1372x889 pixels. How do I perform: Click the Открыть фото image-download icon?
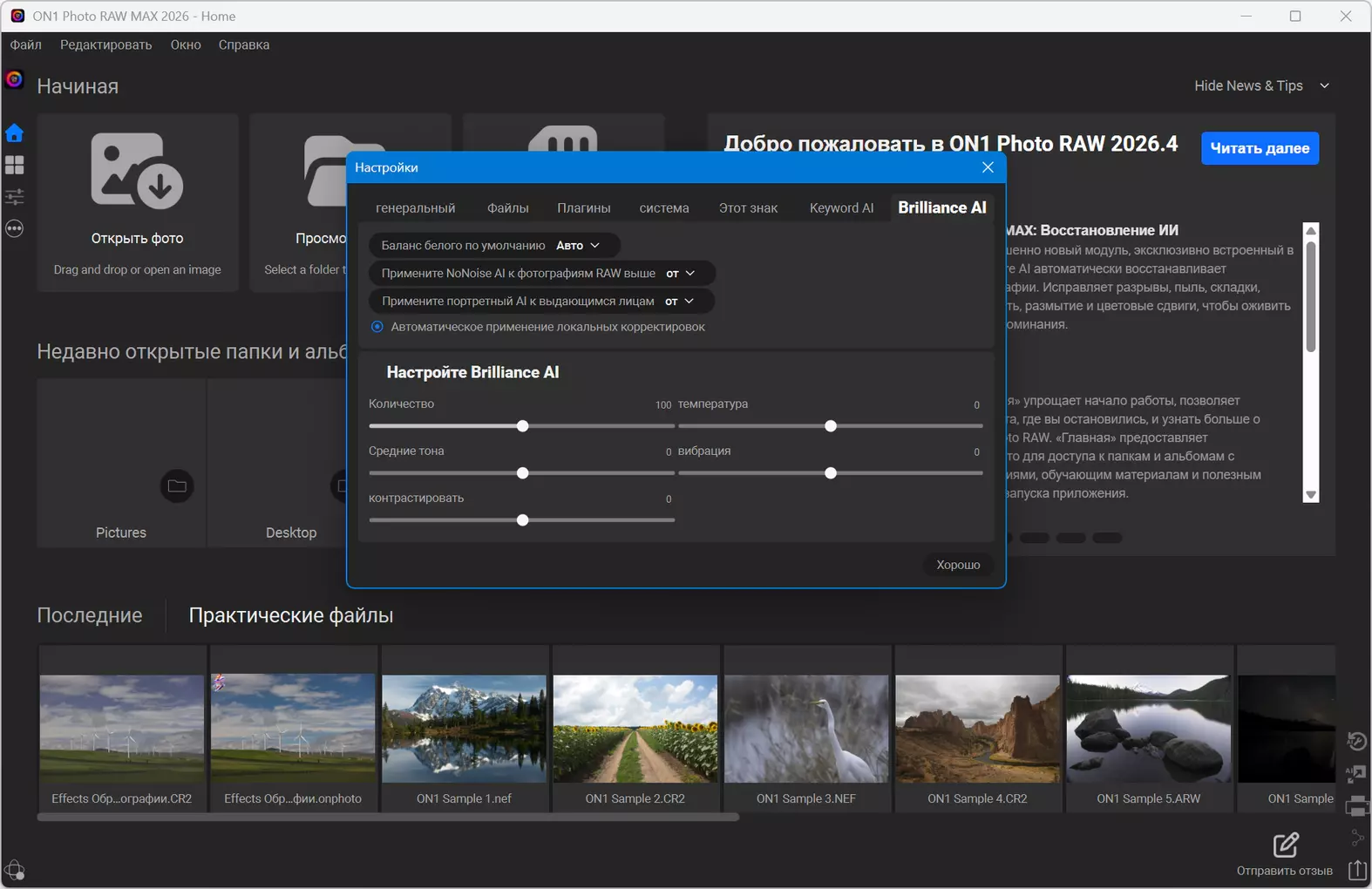pyautogui.click(x=137, y=170)
